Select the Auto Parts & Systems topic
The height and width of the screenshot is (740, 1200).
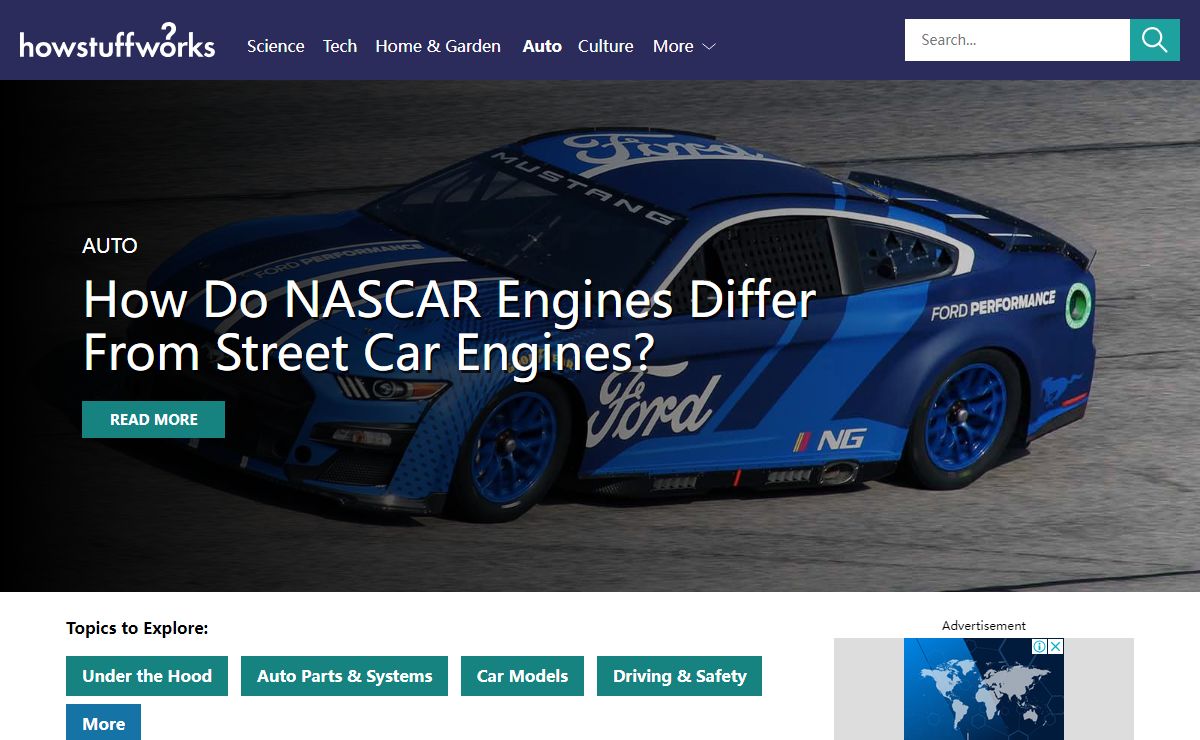pos(344,676)
